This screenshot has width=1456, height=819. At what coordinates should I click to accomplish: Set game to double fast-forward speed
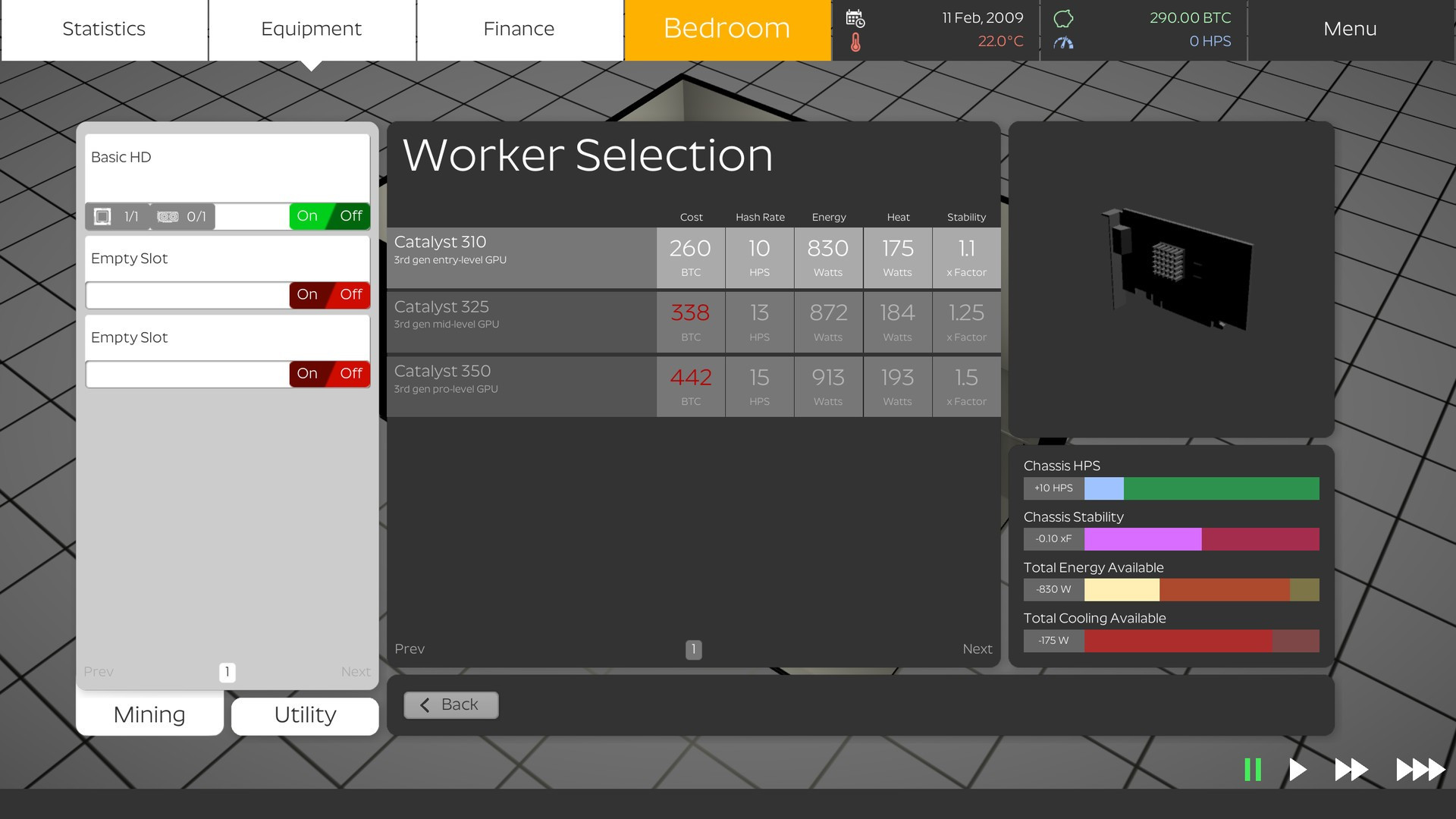pos(1351,770)
